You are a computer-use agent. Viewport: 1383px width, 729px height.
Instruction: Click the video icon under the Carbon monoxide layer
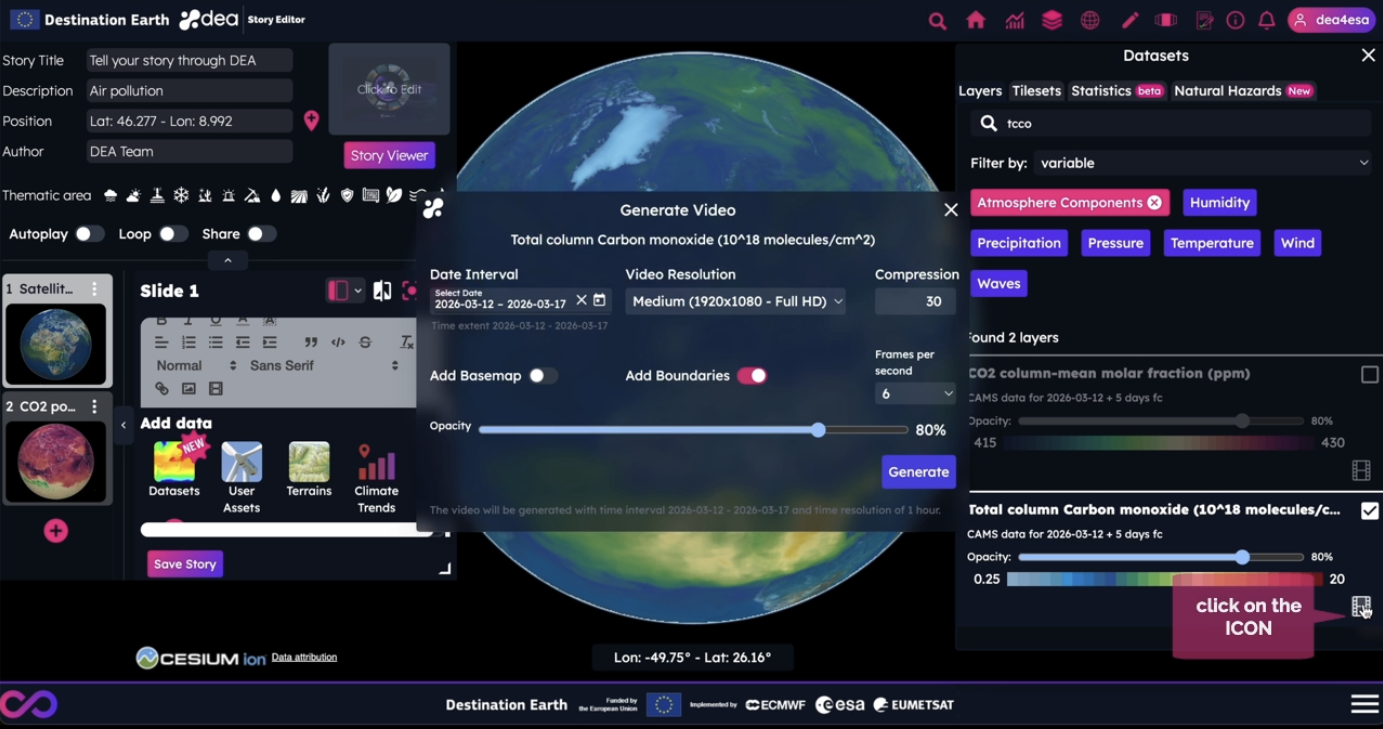(1360, 606)
